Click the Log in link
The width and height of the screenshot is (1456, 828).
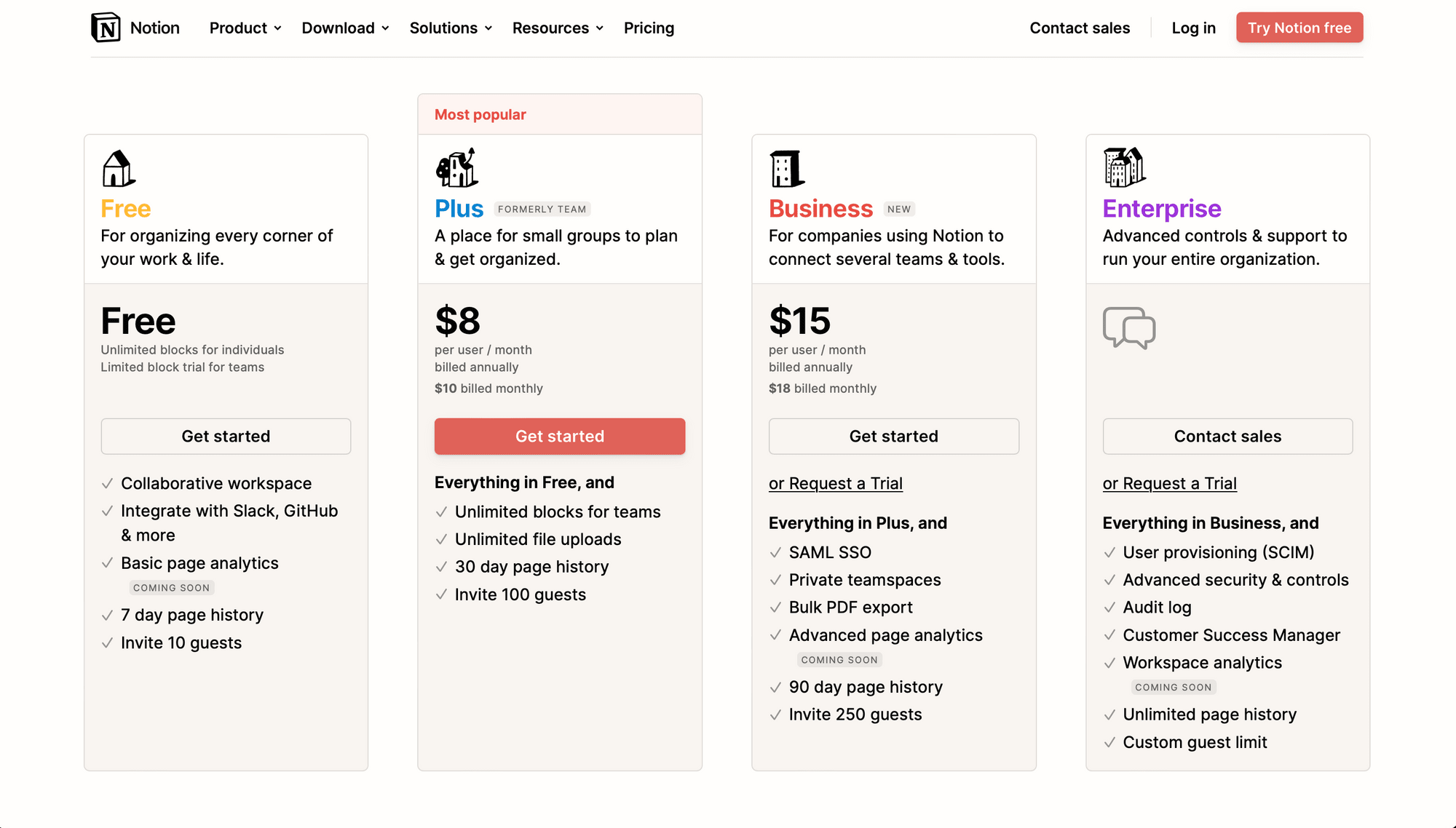(1193, 28)
